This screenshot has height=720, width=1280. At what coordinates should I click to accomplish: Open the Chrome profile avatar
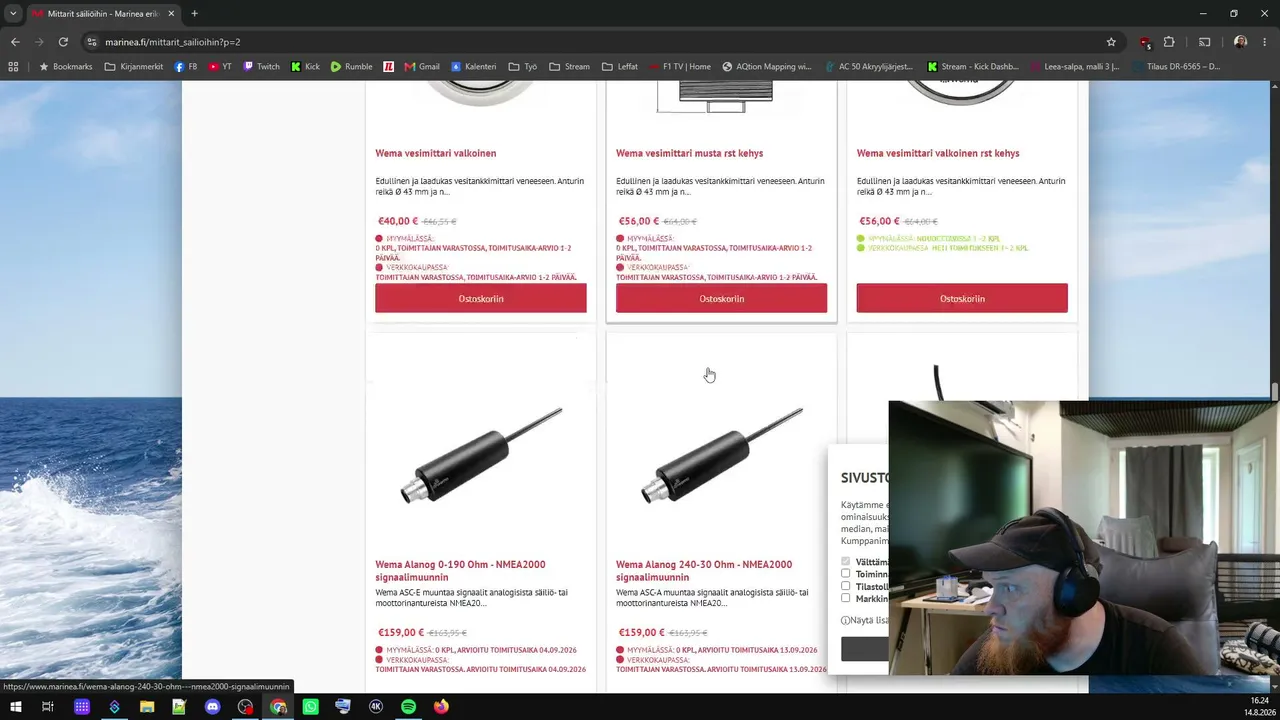tap(1240, 42)
